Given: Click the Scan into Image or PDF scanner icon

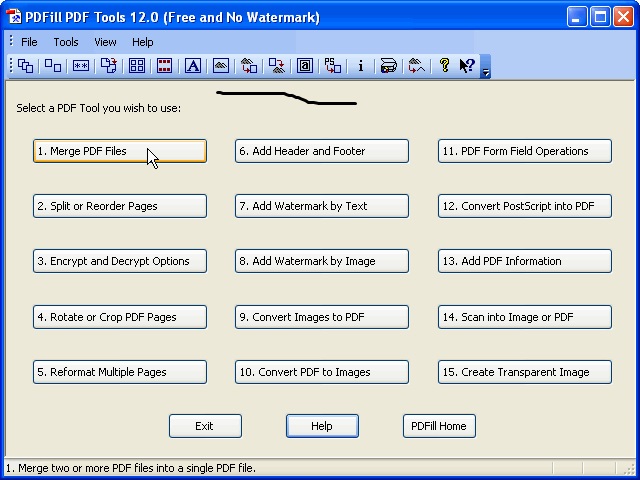Looking at the screenshot, I should pyautogui.click(x=389, y=65).
